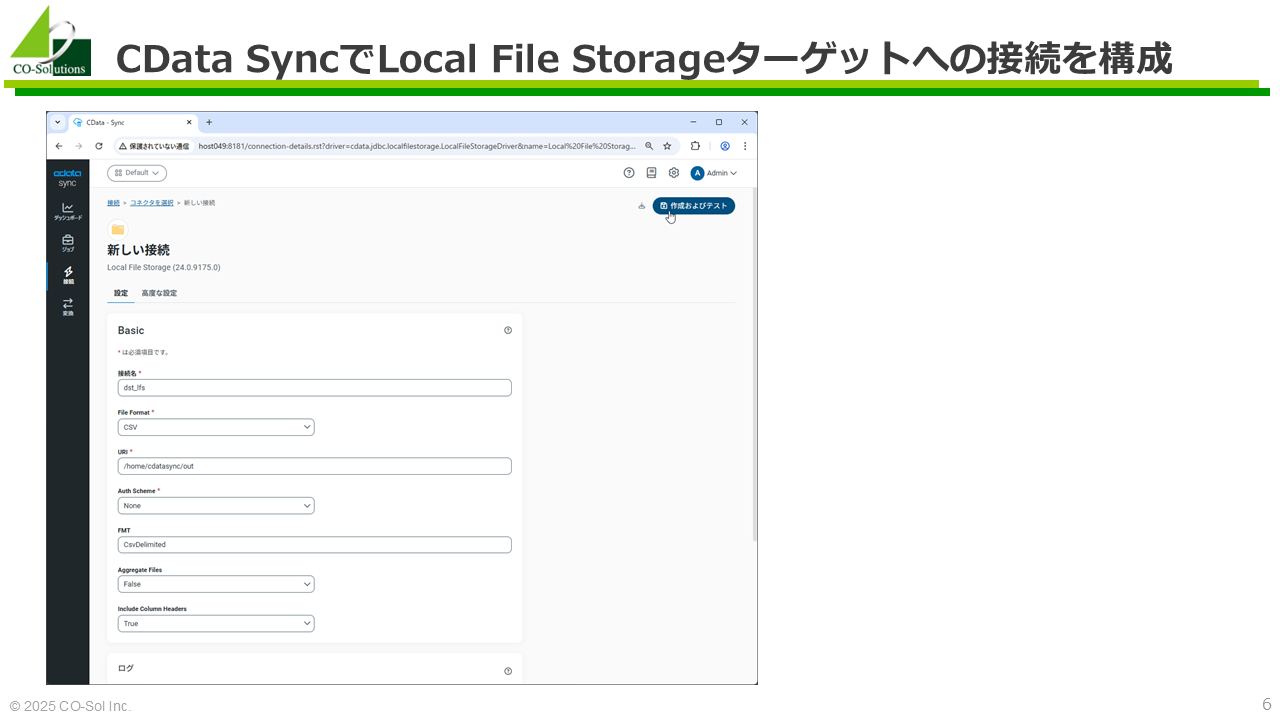This screenshot has width=1280, height=720.
Task: Click the 作成およびテスト button
Action: [694, 206]
